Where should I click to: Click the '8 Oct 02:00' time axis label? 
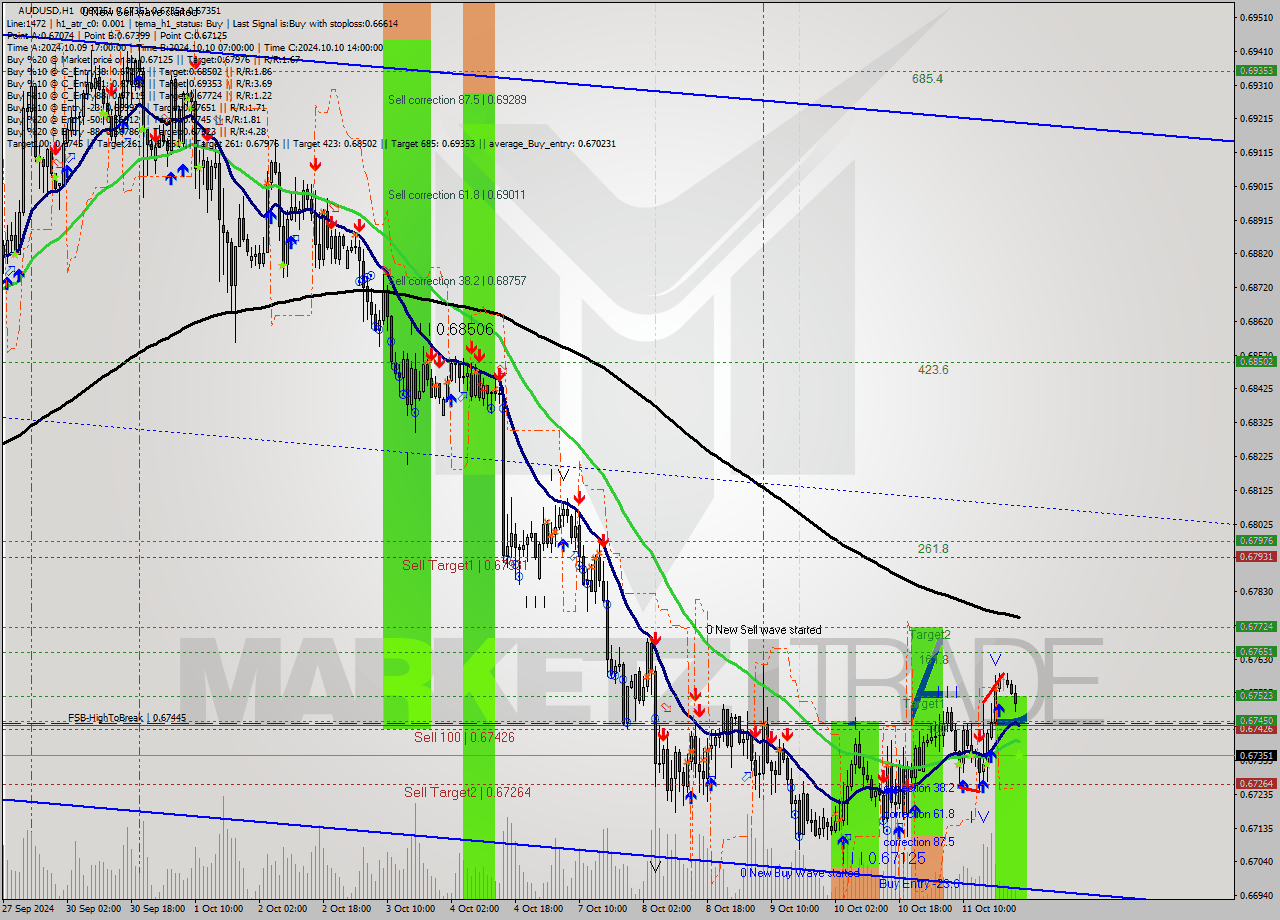pyautogui.click(x=667, y=909)
